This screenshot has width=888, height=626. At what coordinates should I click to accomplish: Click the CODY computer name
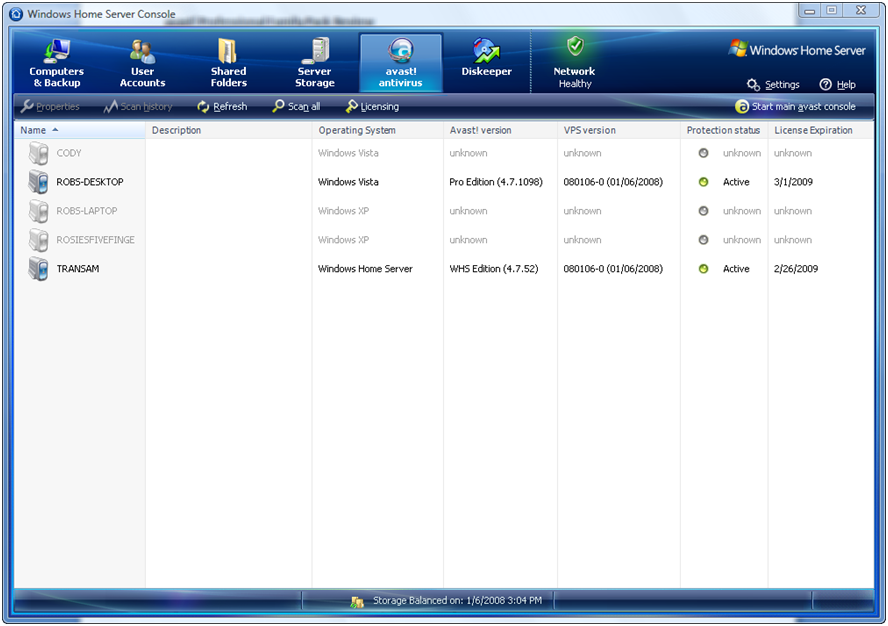(x=69, y=153)
